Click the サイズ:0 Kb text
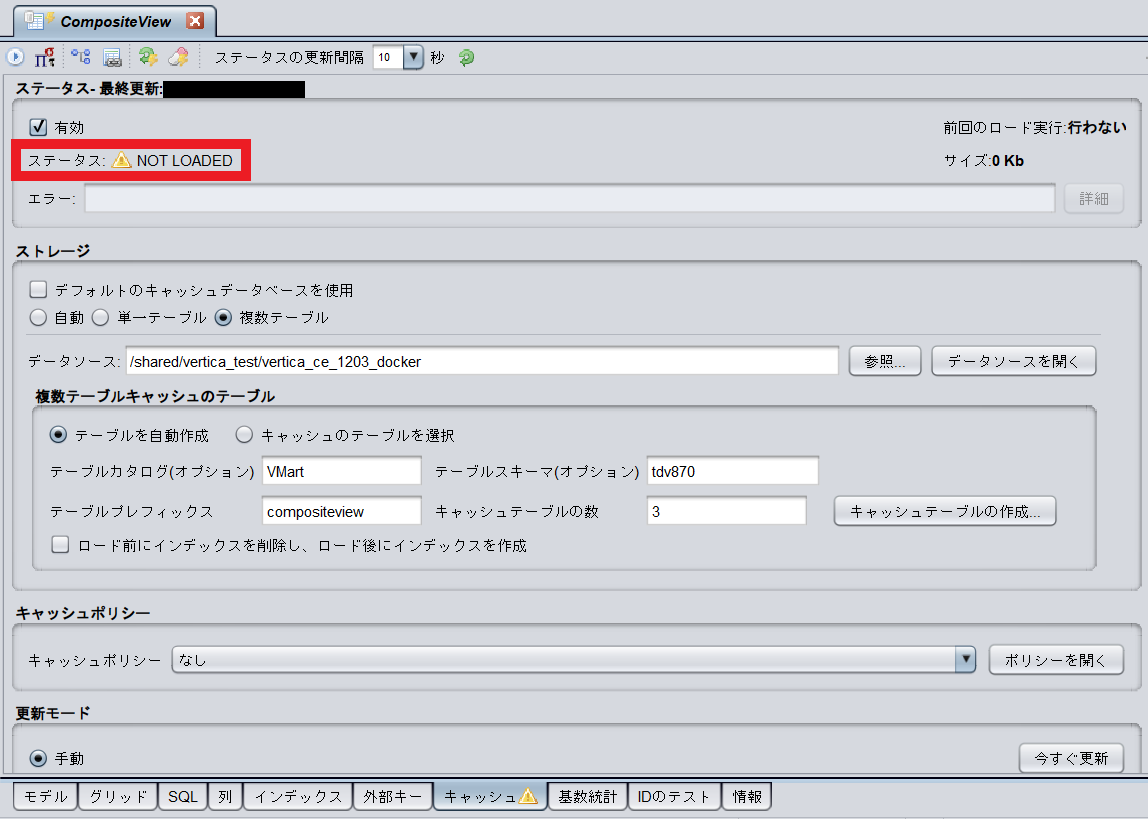 (983, 161)
